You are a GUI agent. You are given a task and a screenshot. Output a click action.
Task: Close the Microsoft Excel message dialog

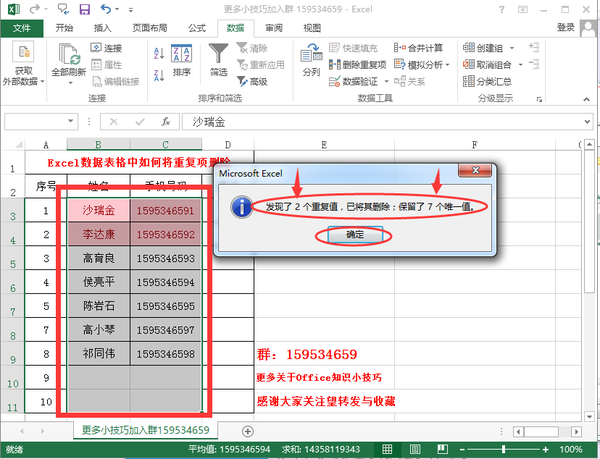475,171
